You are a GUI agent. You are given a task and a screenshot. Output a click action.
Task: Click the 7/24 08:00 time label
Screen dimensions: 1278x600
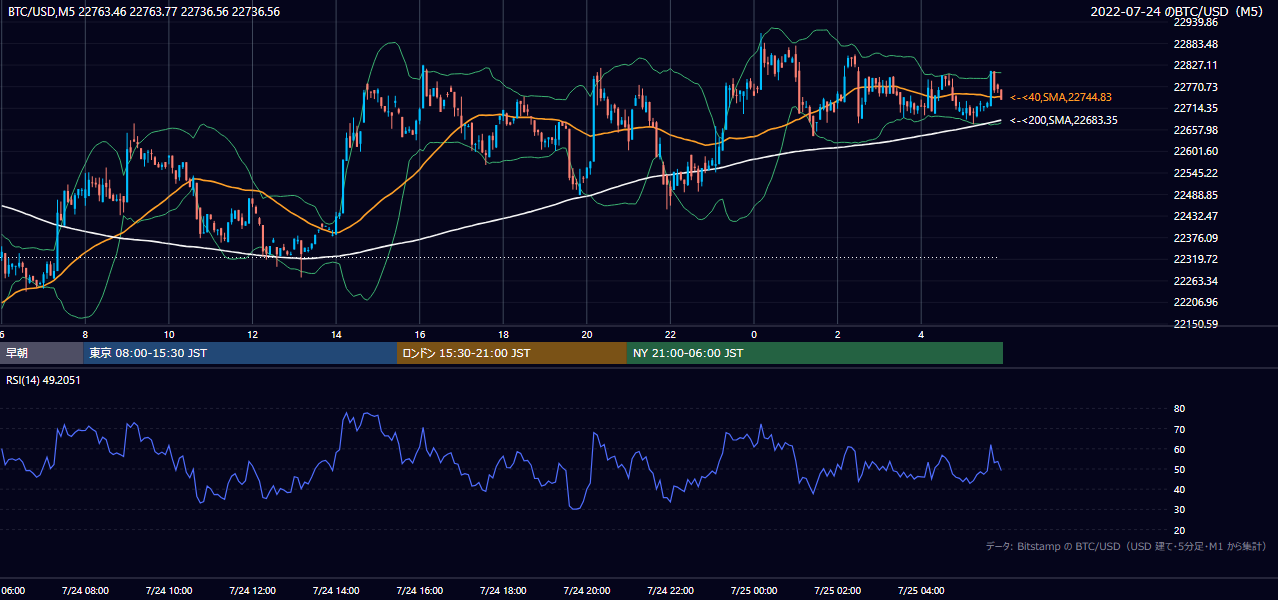pyautogui.click(x=85, y=591)
